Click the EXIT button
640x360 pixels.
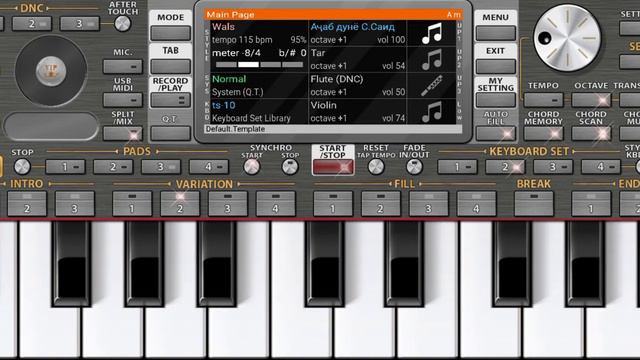coord(496,67)
